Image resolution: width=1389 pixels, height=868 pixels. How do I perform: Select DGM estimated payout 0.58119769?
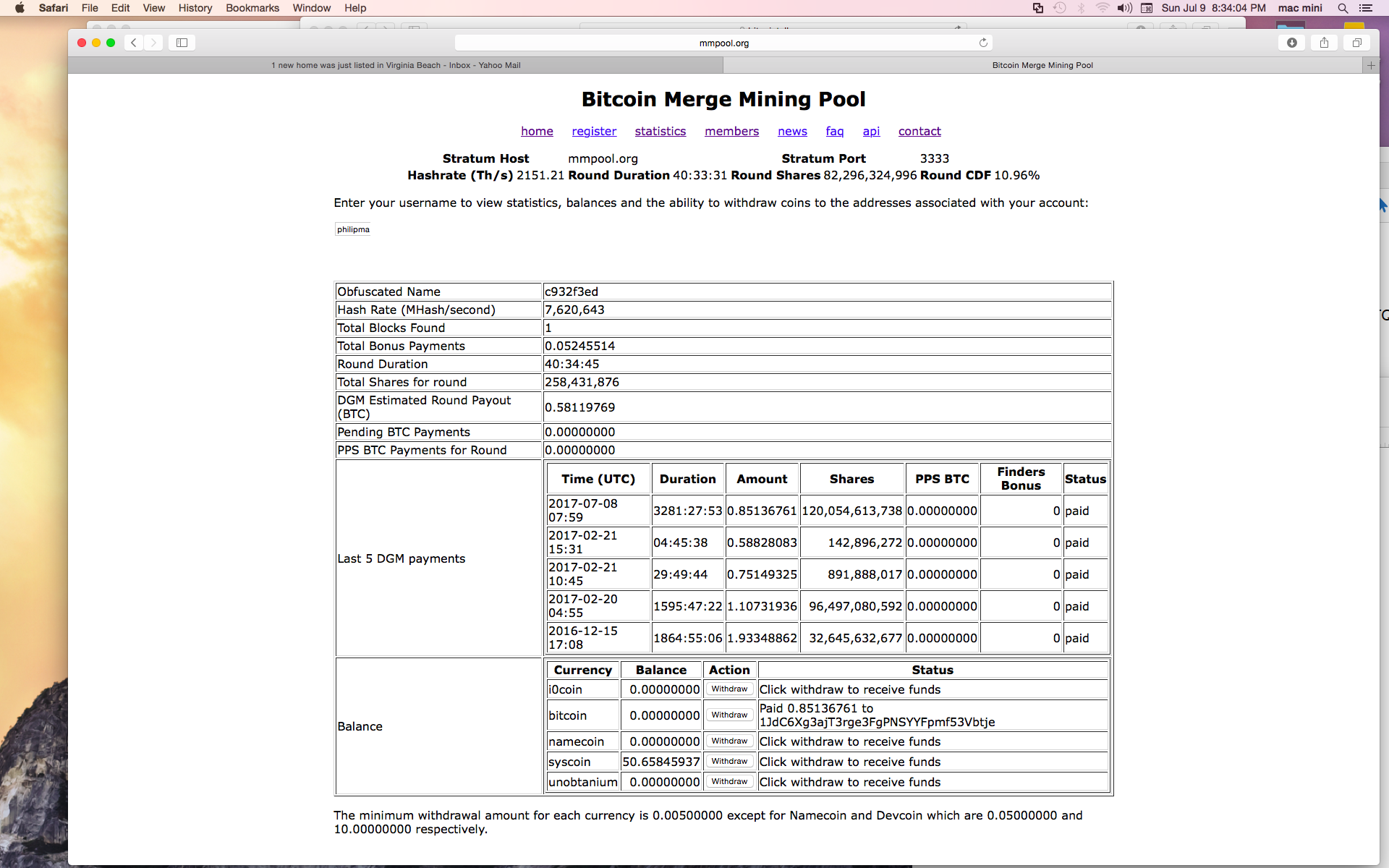pos(579,407)
